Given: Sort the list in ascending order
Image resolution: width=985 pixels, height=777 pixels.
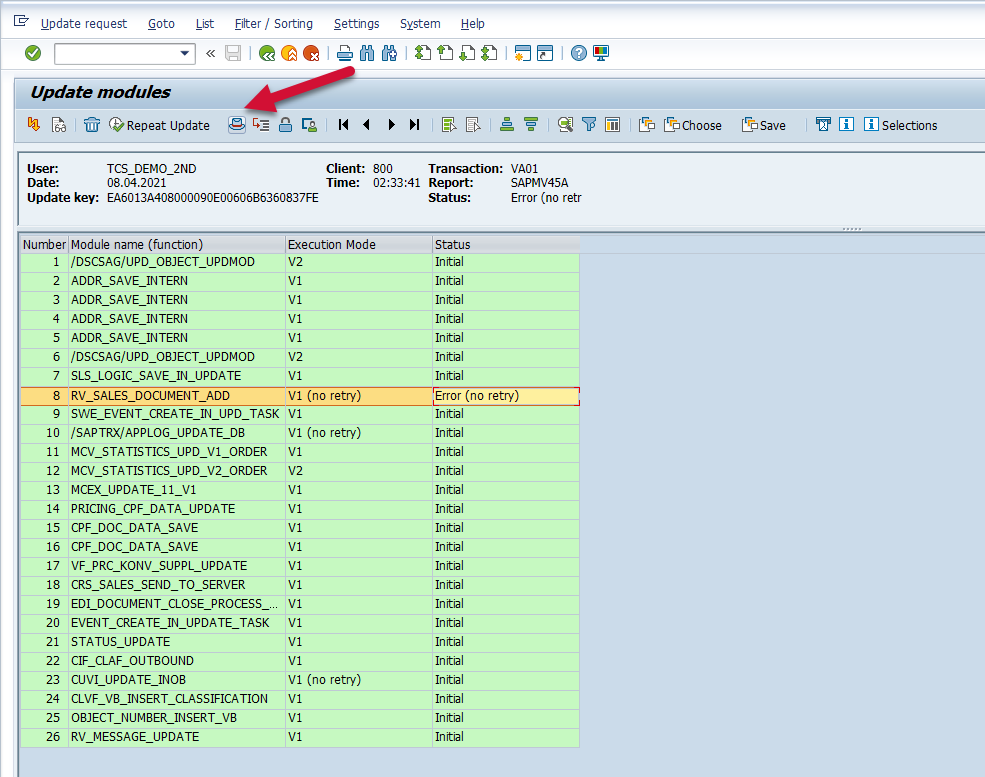Looking at the screenshot, I should coord(507,125).
